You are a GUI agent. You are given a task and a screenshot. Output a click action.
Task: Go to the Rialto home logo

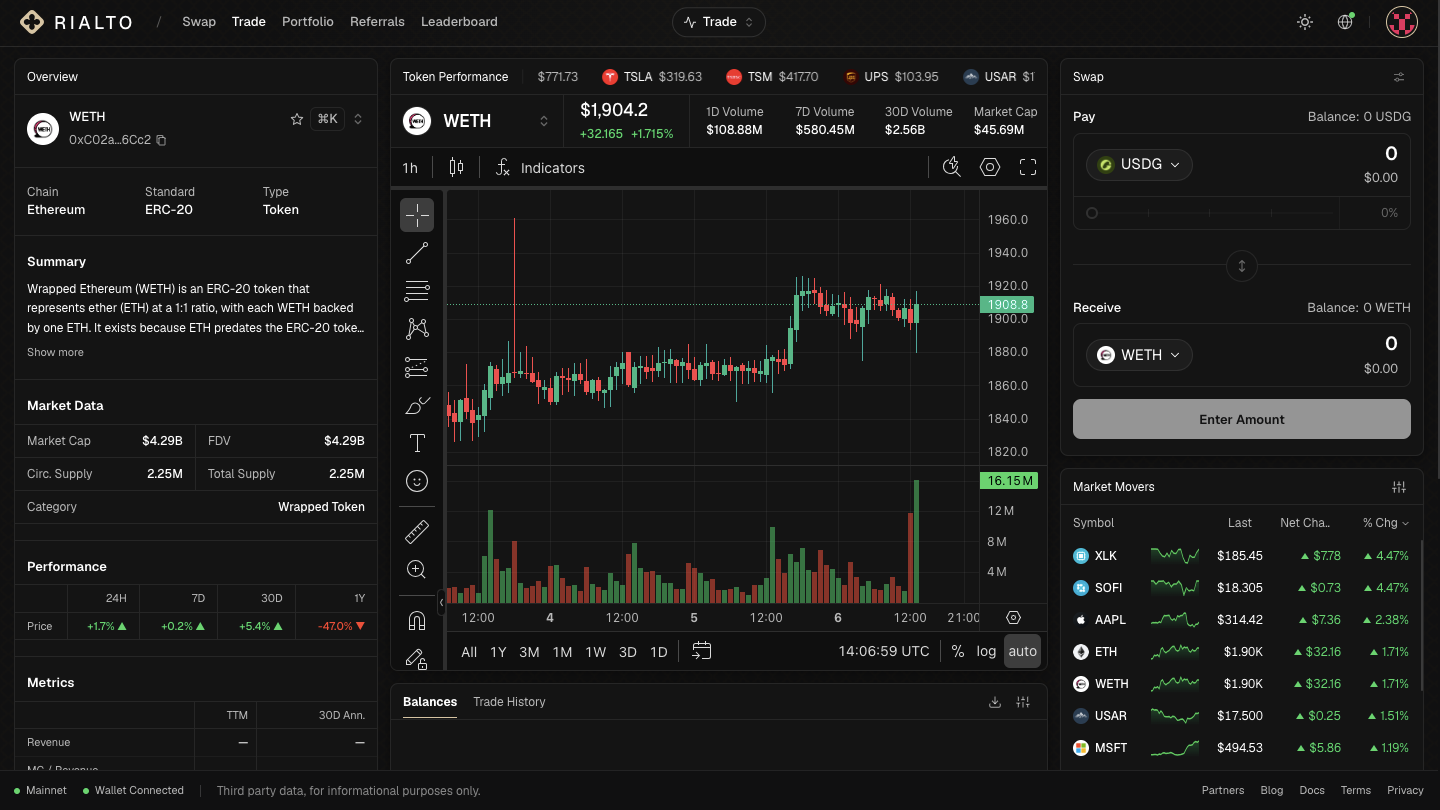point(76,22)
